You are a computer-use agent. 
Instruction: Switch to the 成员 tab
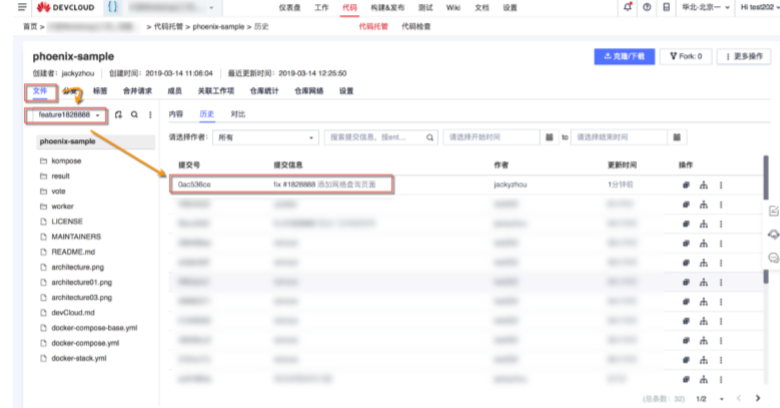coord(175,91)
